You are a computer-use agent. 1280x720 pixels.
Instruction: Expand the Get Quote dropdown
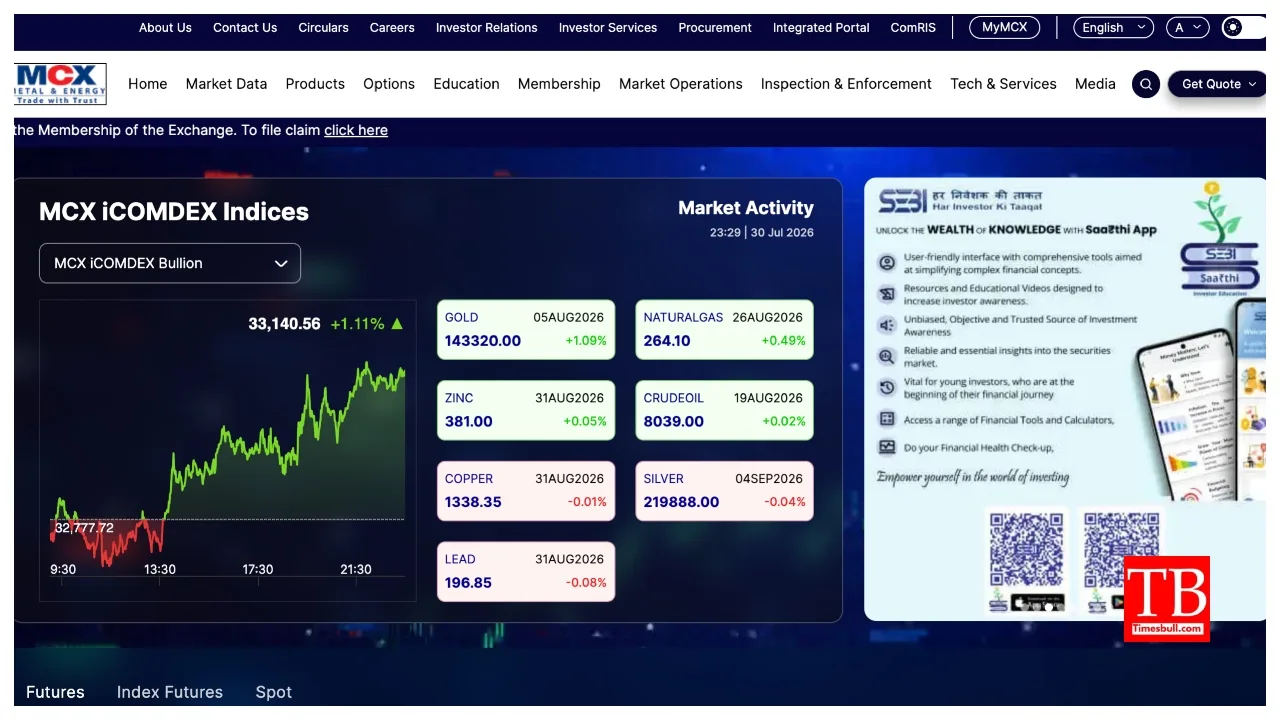coord(1217,84)
